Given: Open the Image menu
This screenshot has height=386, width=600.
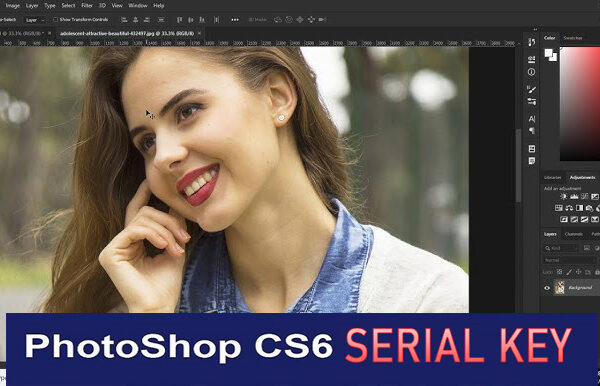Looking at the screenshot, I should [x=12, y=6].
